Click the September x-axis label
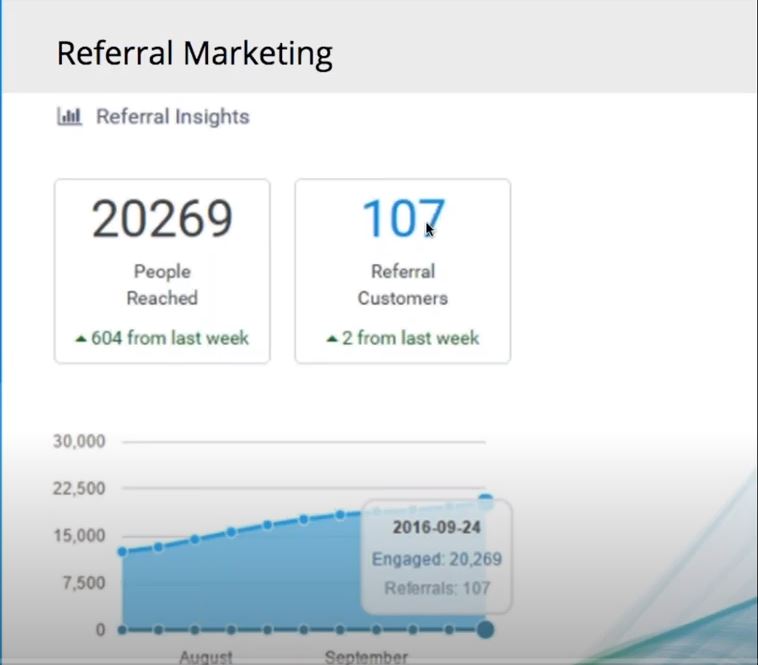Image resolution: width=758 pixels, height=665 pixels. click(366, 657)
